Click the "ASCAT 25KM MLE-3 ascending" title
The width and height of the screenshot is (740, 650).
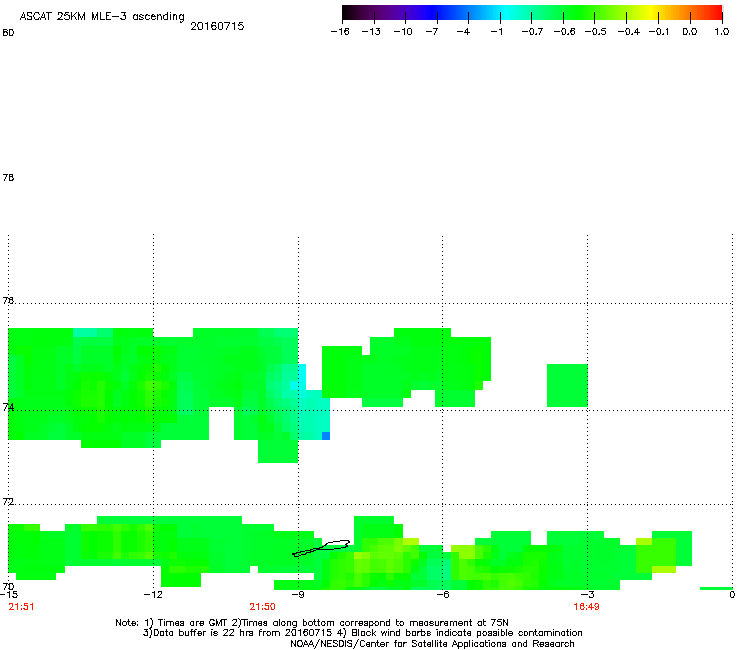point(102,17)
